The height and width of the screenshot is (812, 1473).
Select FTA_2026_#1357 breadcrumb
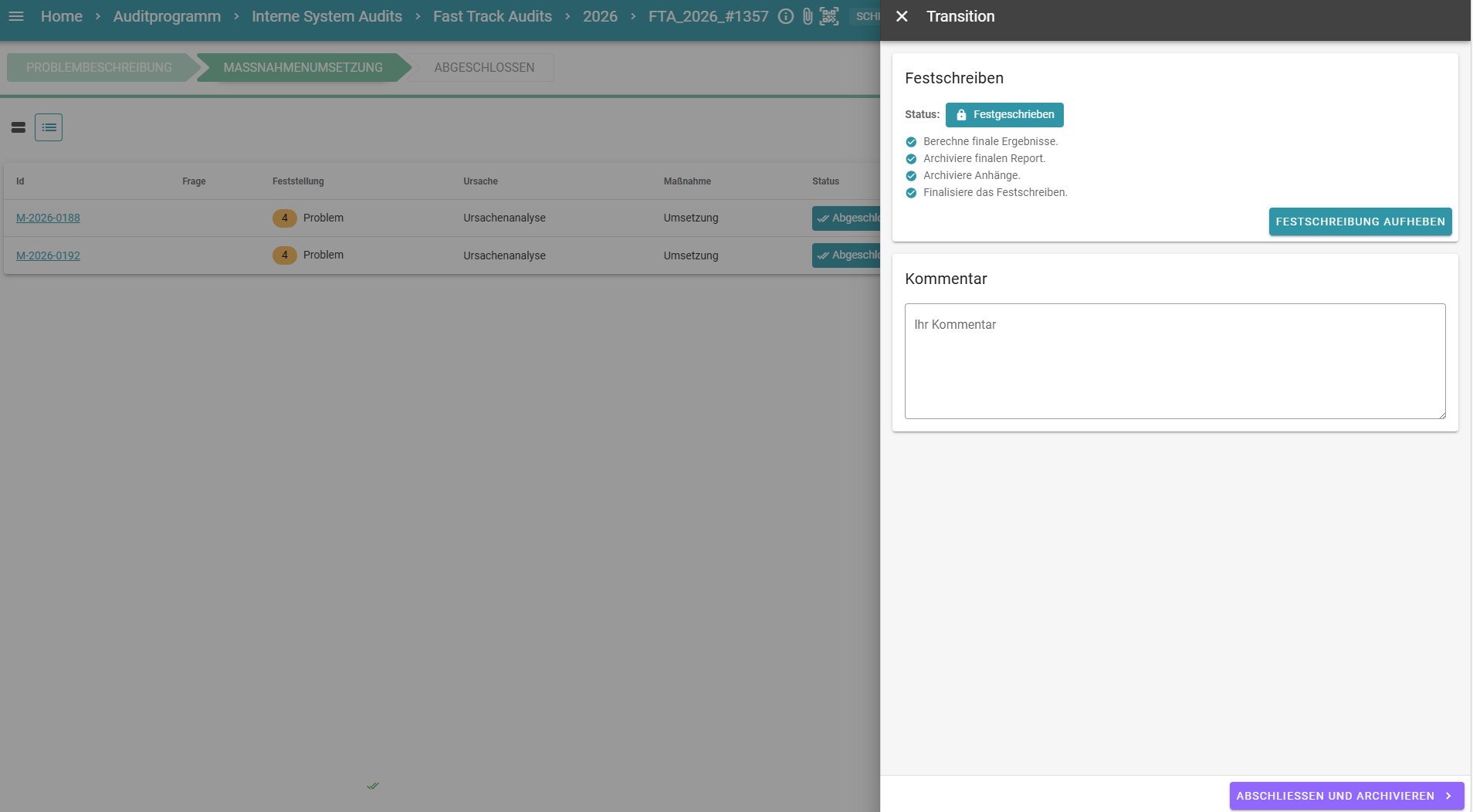tap(709, 16)
